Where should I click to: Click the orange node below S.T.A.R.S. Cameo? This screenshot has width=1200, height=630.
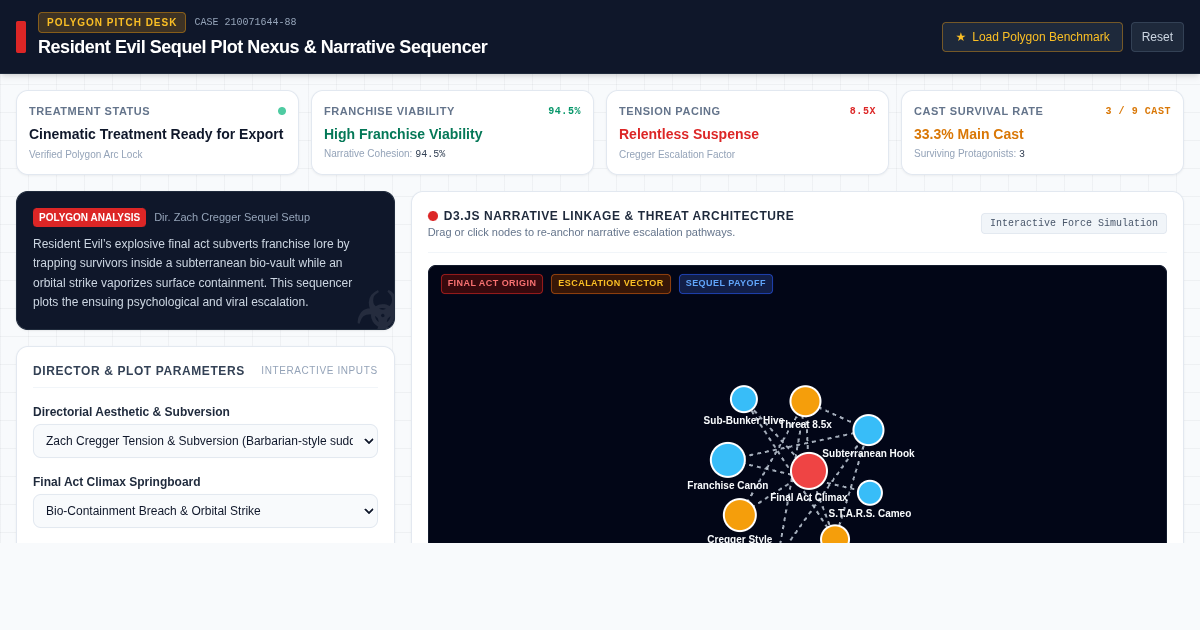(835, 535)
